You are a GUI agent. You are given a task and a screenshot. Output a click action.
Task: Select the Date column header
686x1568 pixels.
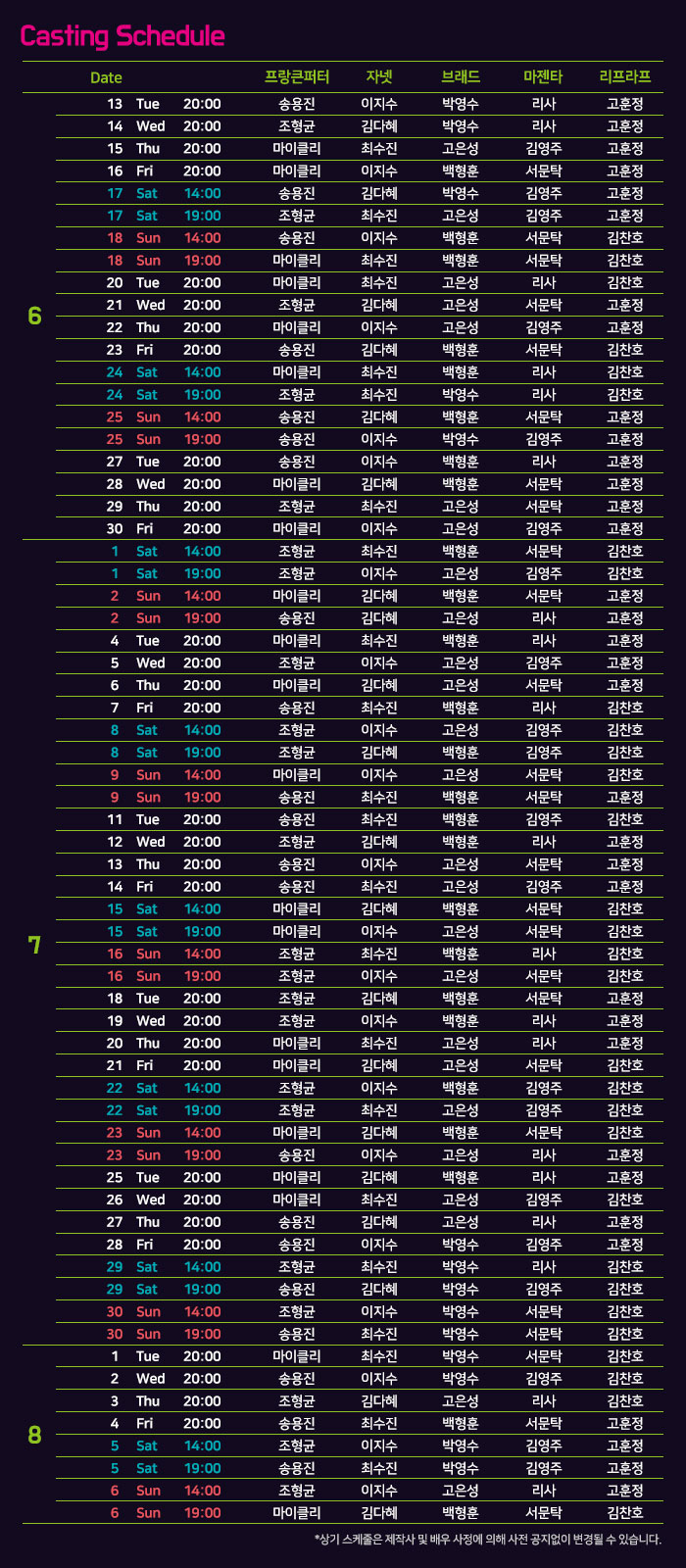click(106, 77)
